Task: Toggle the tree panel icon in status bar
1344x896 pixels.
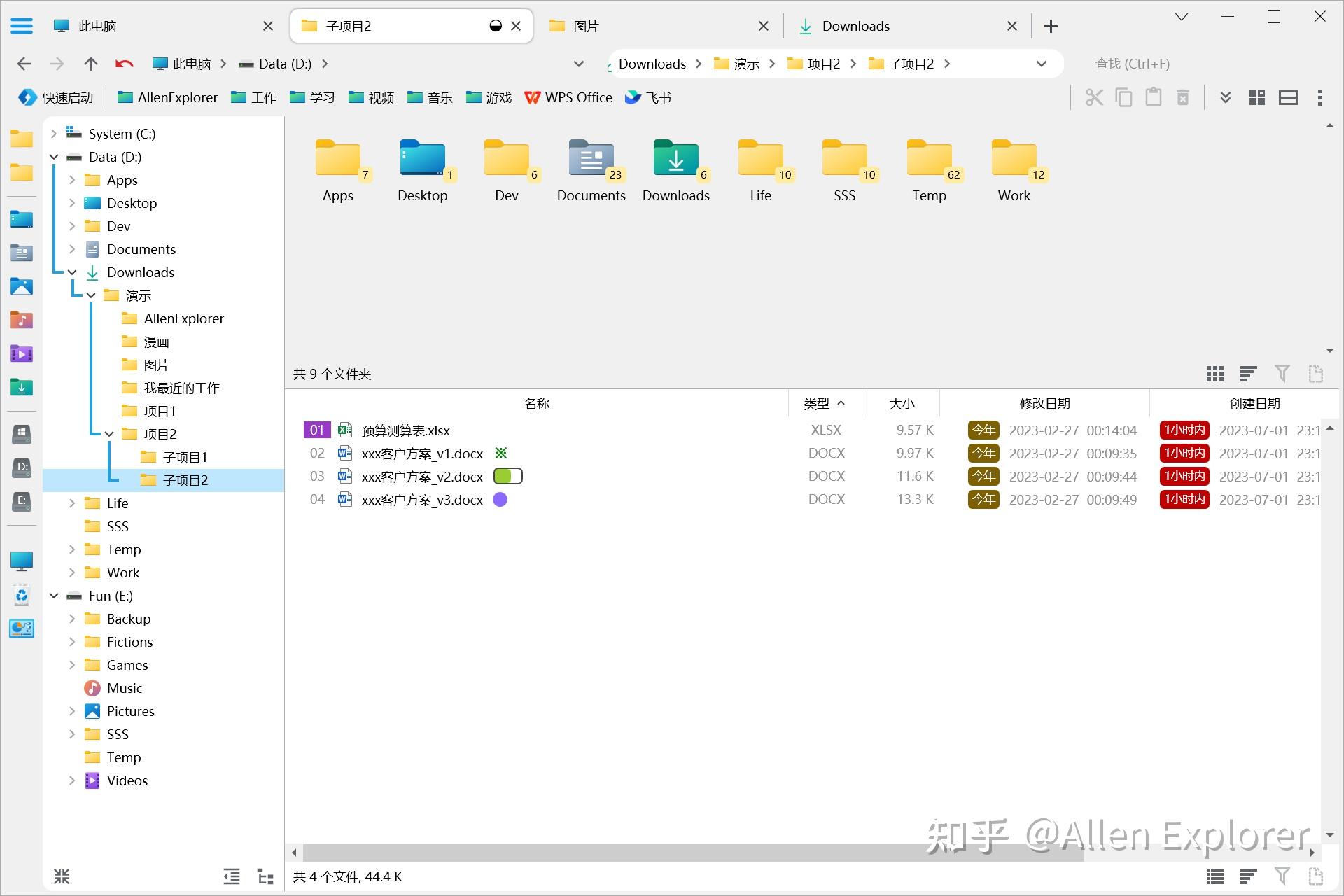Action: click(265, 876)
